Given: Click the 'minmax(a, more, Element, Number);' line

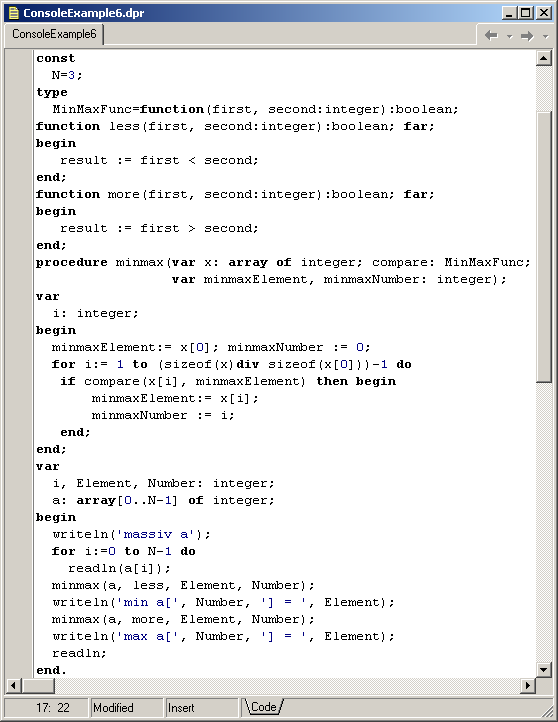Looking at the screenshot, I should point(183,620).
